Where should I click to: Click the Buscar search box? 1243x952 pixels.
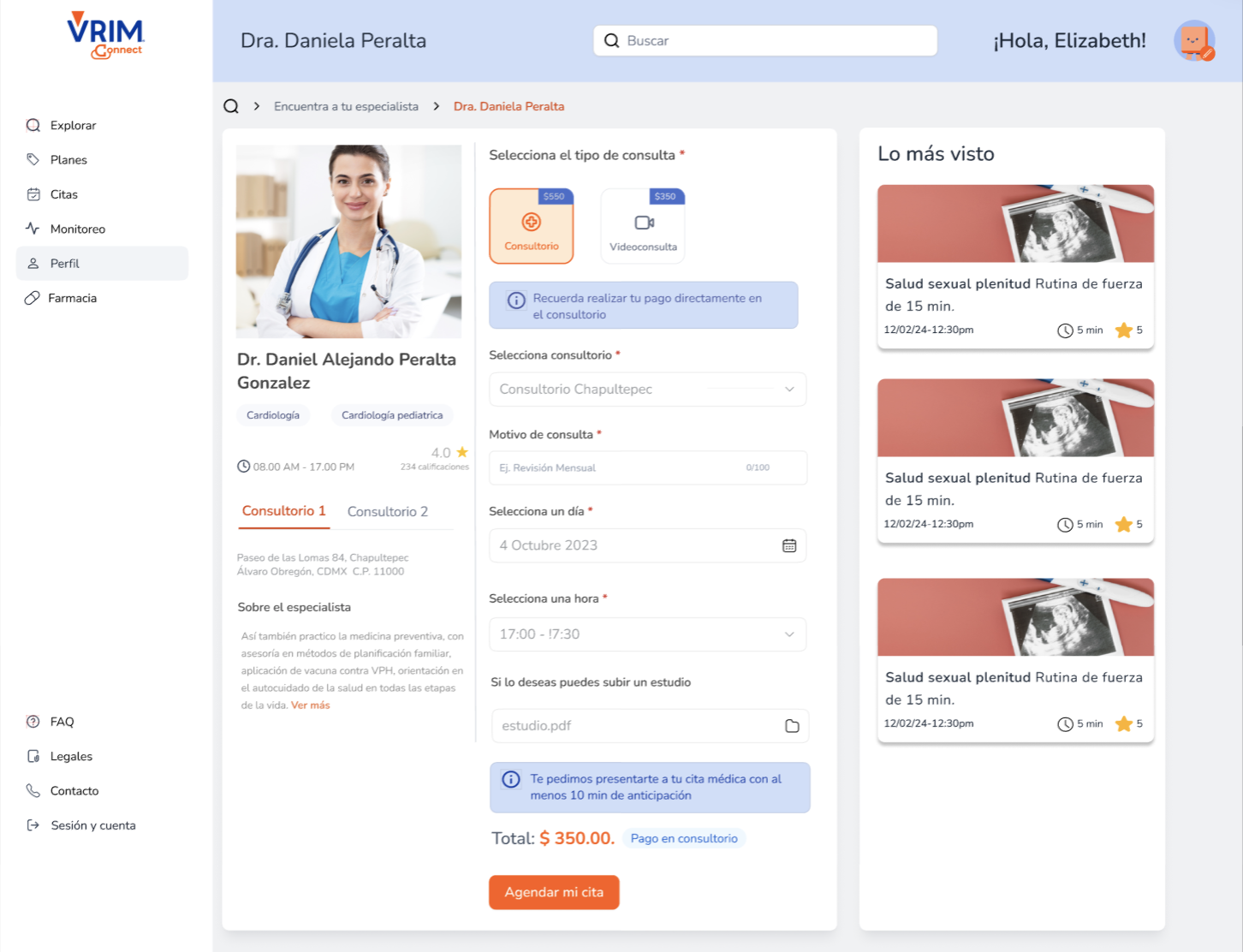point(764,40)
